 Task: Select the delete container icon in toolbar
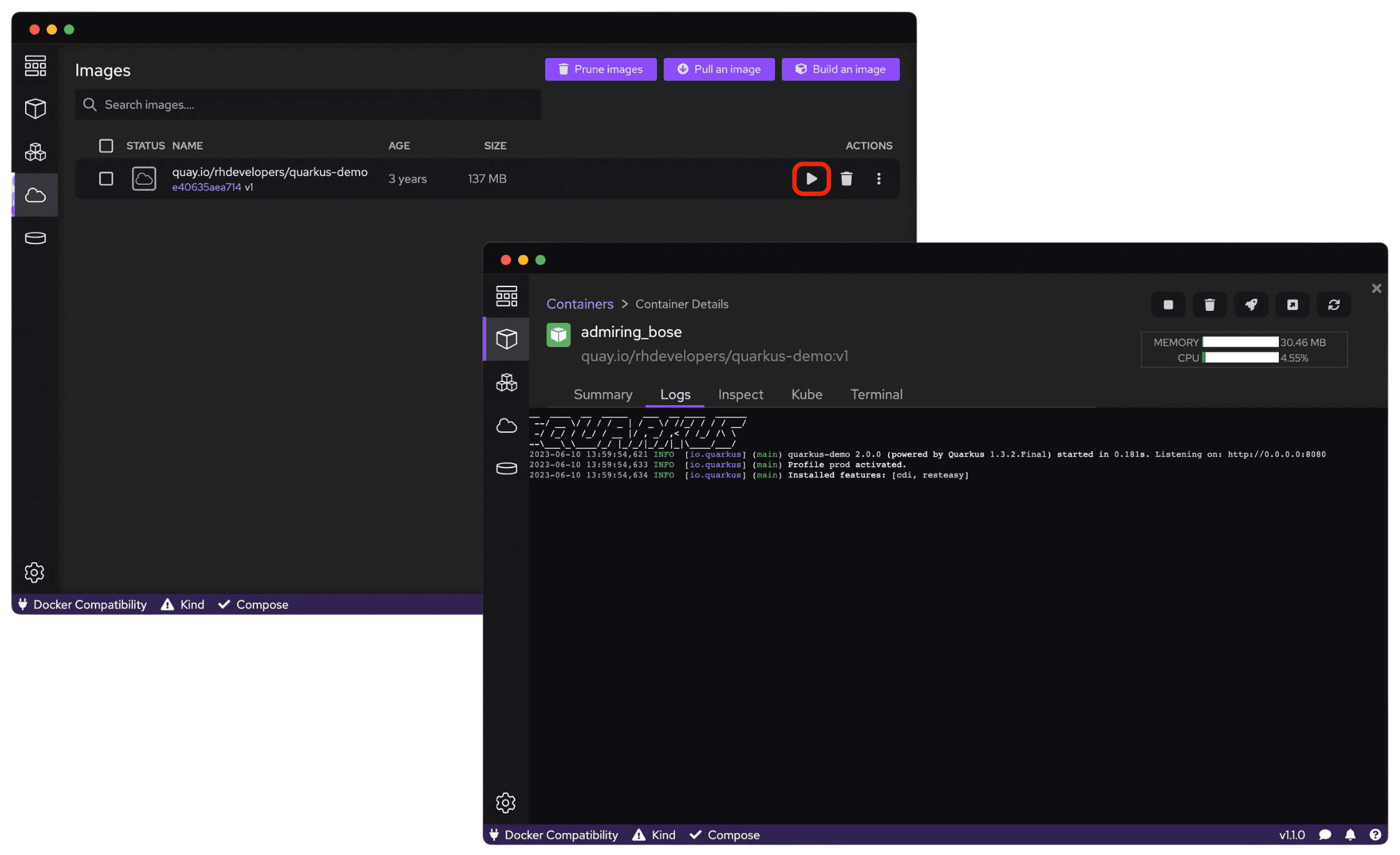click(1210, 304)
